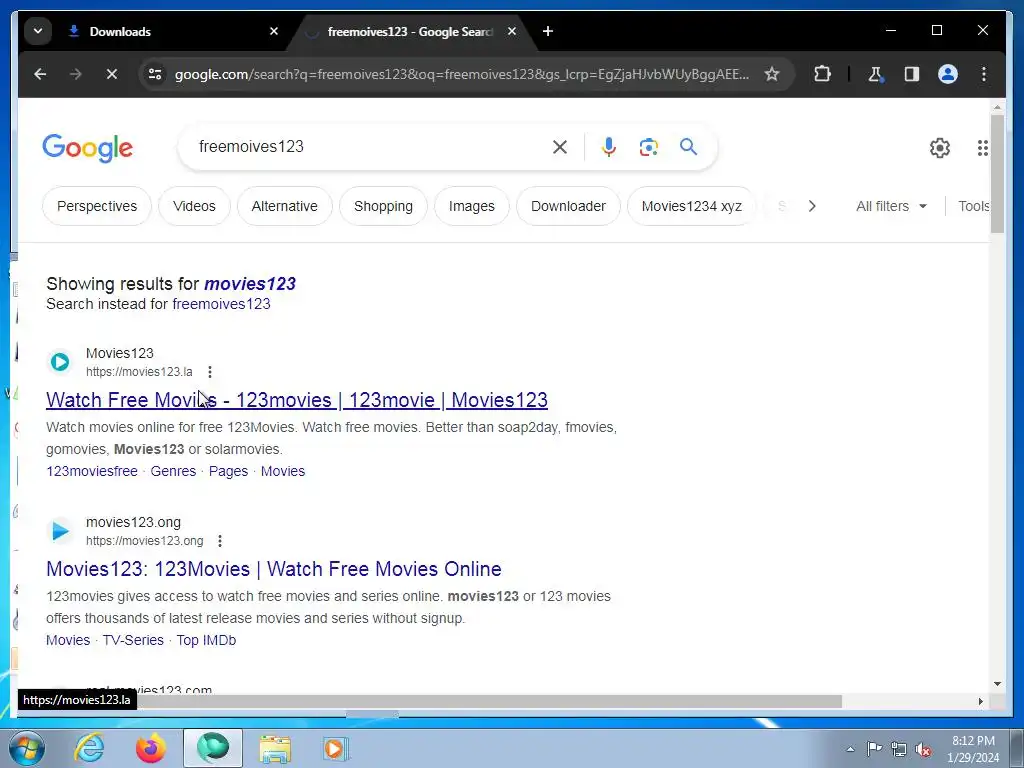This screenshot has width=1024, height=768.
Task: Start voice search with the microphone
Action: 609,147
